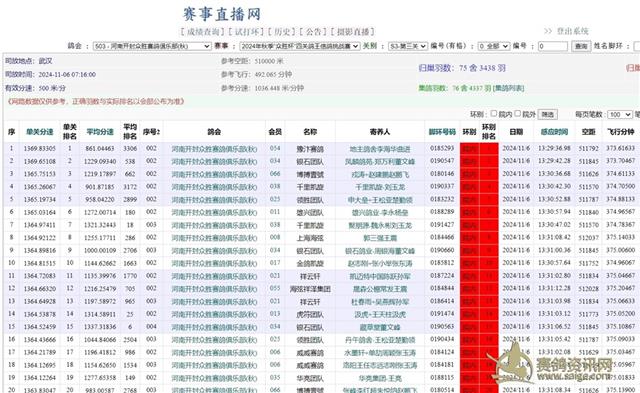
Task: Open the 集鸽列表 link
Action: (x=509, y=88)
